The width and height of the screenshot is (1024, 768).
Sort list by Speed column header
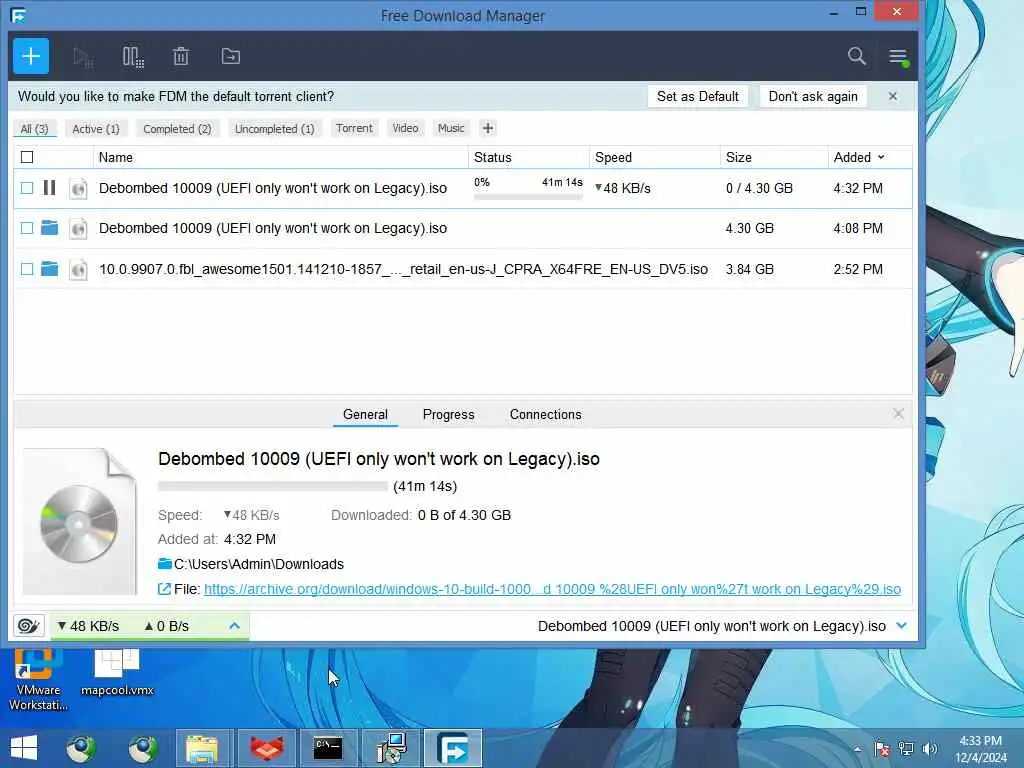(x=613, y=157)
